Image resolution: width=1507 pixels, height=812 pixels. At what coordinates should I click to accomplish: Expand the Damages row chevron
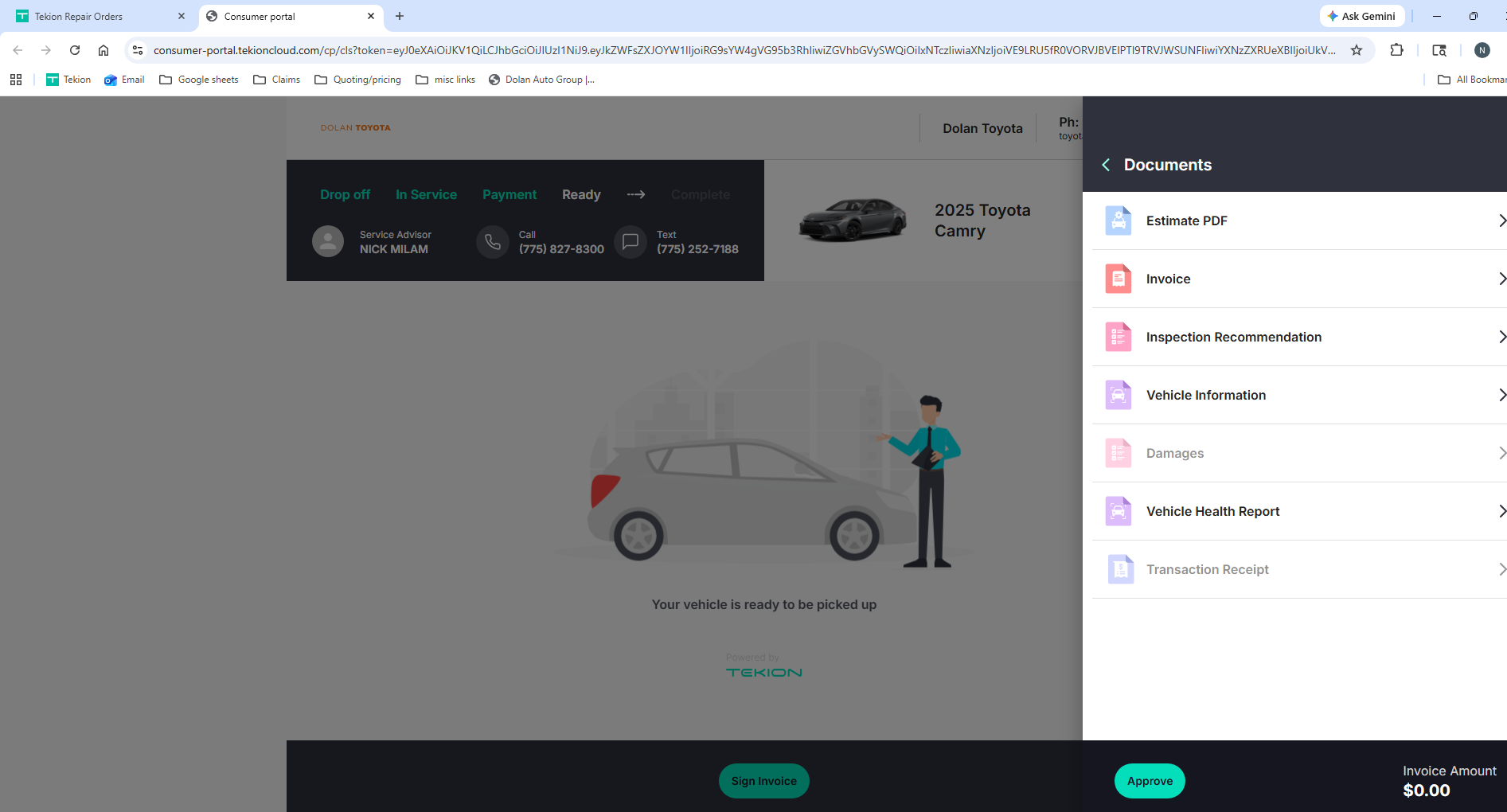(x=1501, y=453)
